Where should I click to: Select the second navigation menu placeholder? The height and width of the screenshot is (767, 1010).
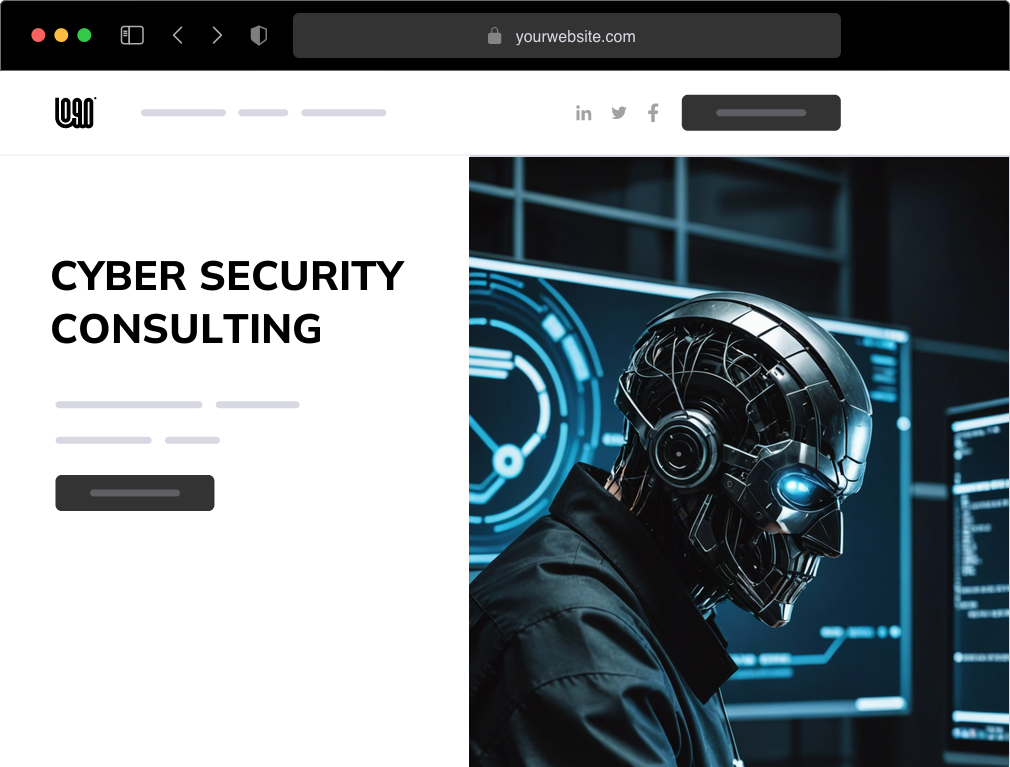263,113
